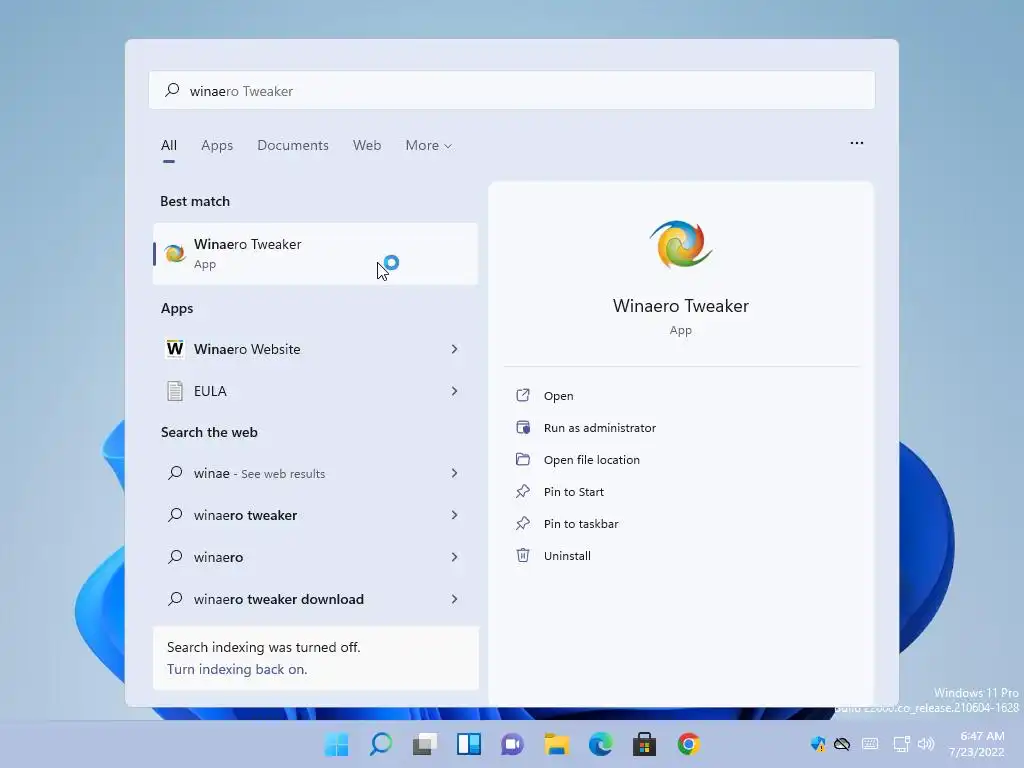Click the 'EULA' result label
This screenshot has width=1024, height=768.
210,391
